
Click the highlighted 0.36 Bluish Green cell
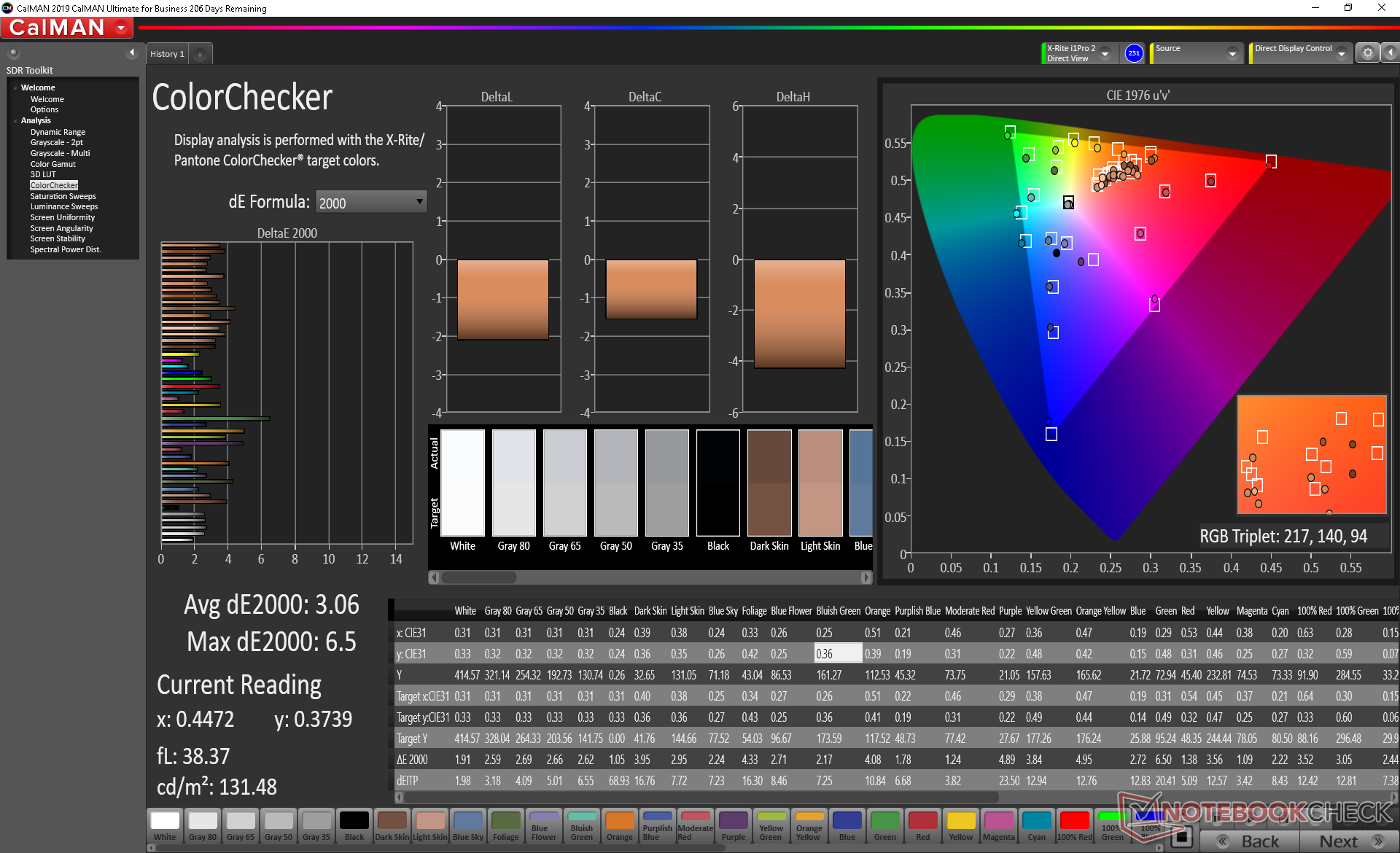(837, 654)
